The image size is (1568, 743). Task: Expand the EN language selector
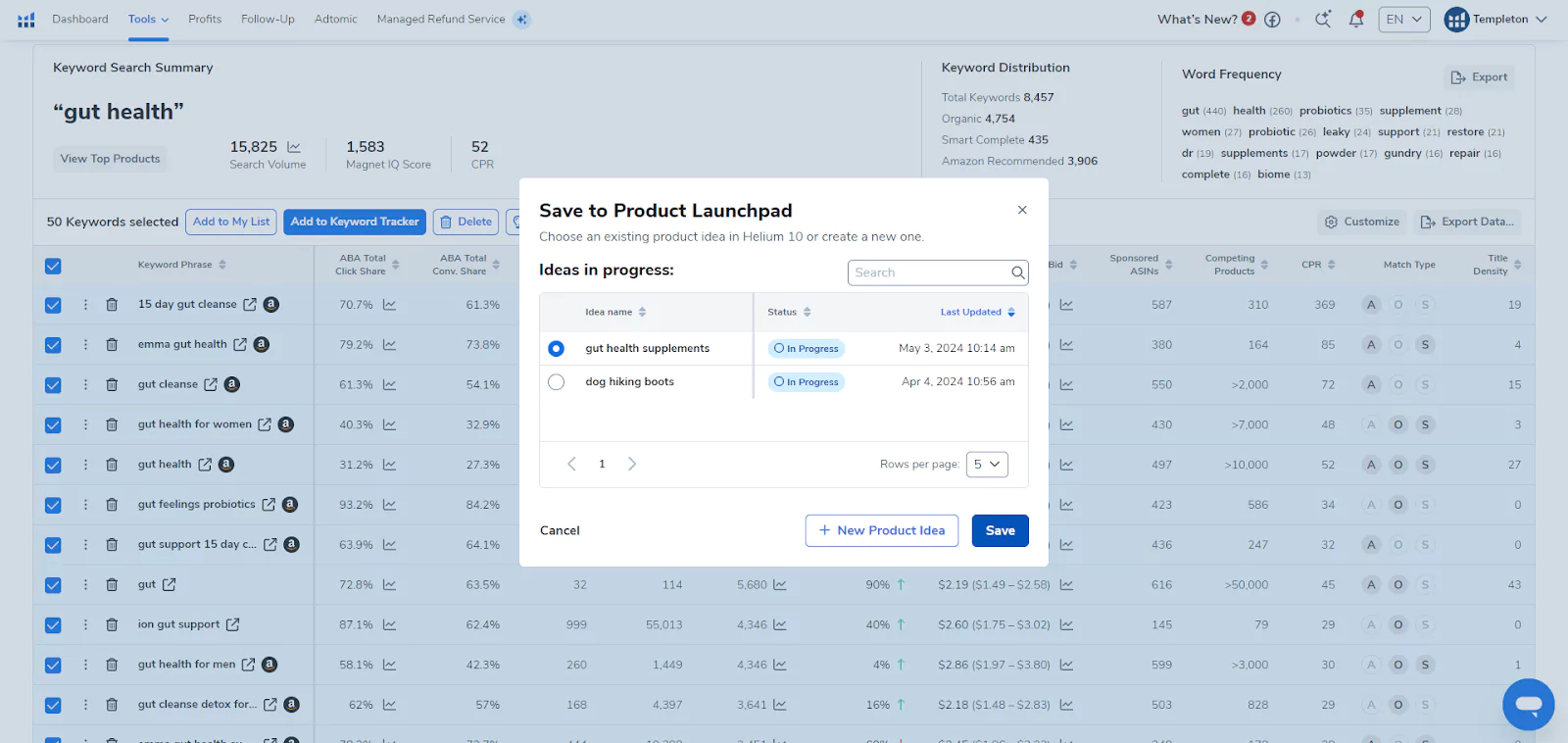pyautogui.click(x=1403, y=20)
